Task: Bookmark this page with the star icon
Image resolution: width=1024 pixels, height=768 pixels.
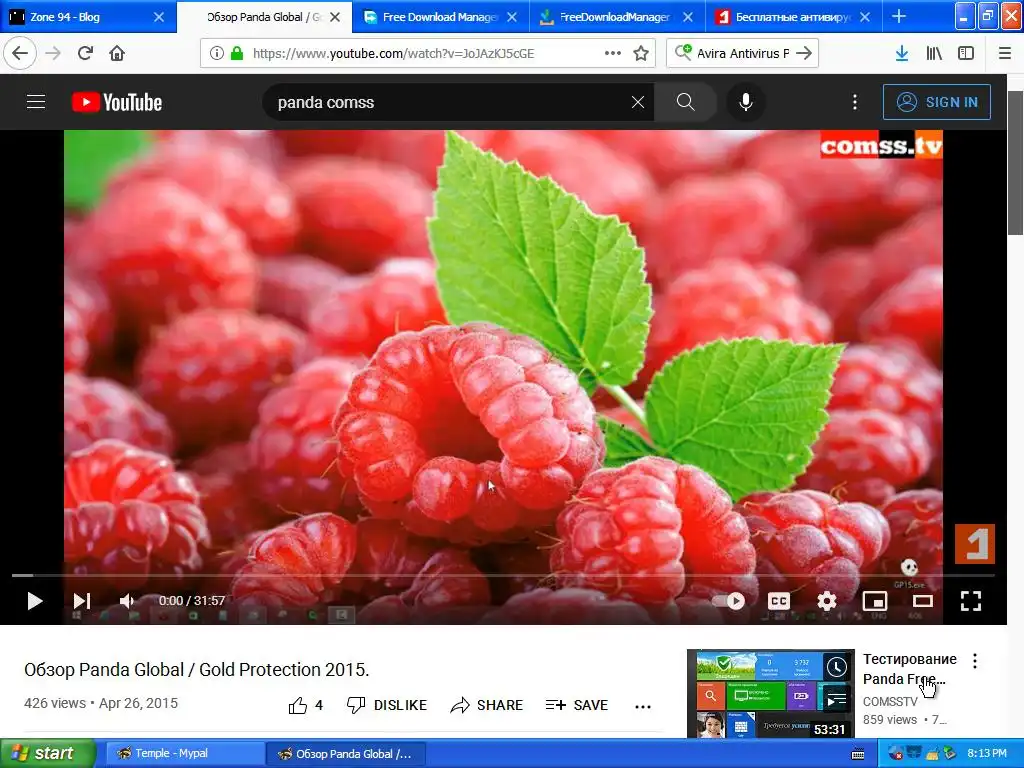Action: pos(641,54)
